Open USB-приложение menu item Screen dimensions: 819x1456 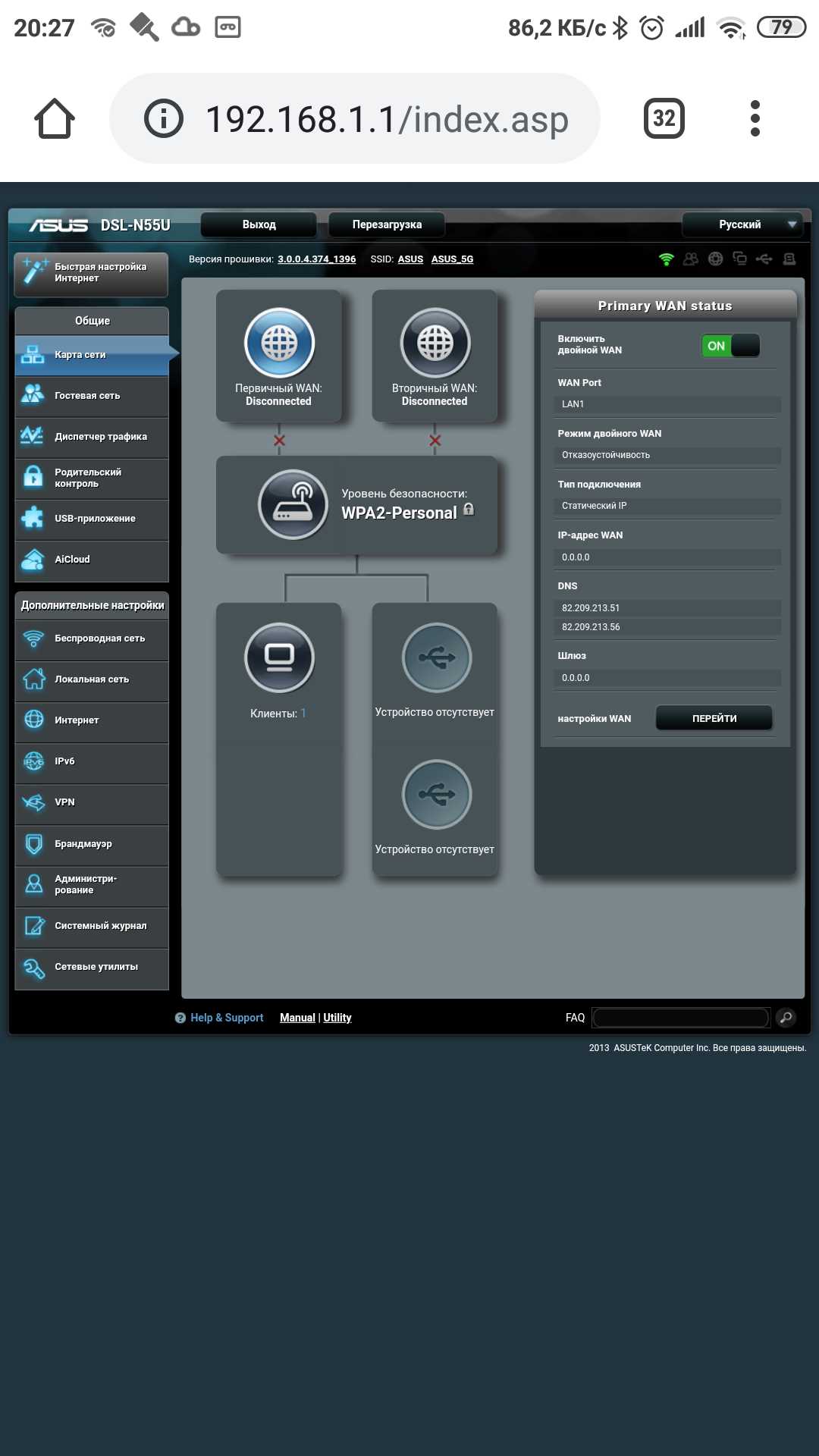(92, 519)
